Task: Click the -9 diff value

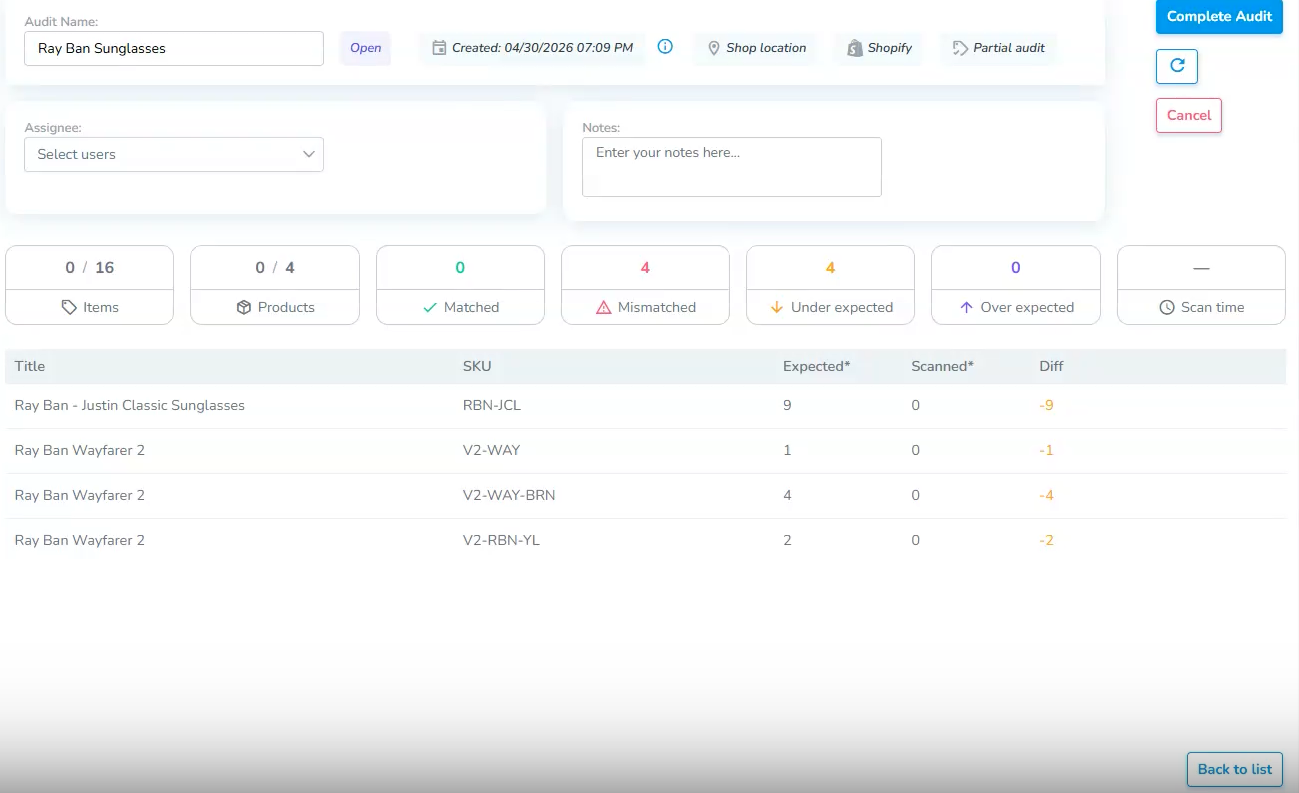Action: (x=1046, y=405)
